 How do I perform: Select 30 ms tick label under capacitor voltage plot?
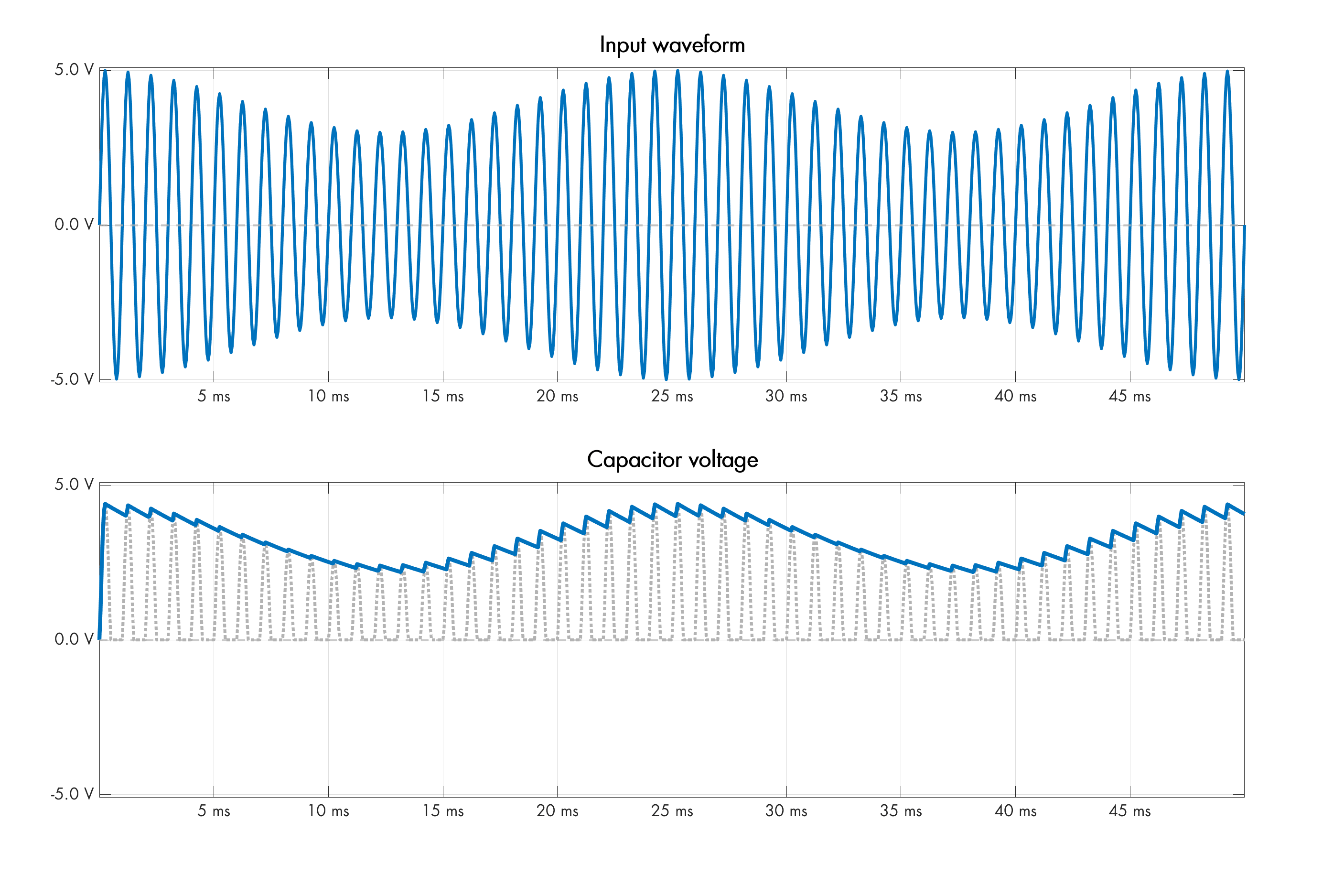click(x=786, y=811)
